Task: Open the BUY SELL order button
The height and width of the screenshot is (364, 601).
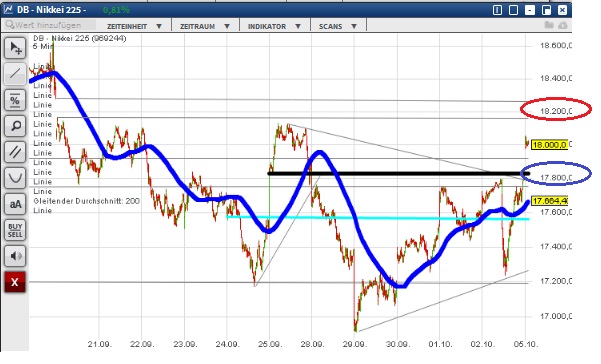Action: [15, 230]
